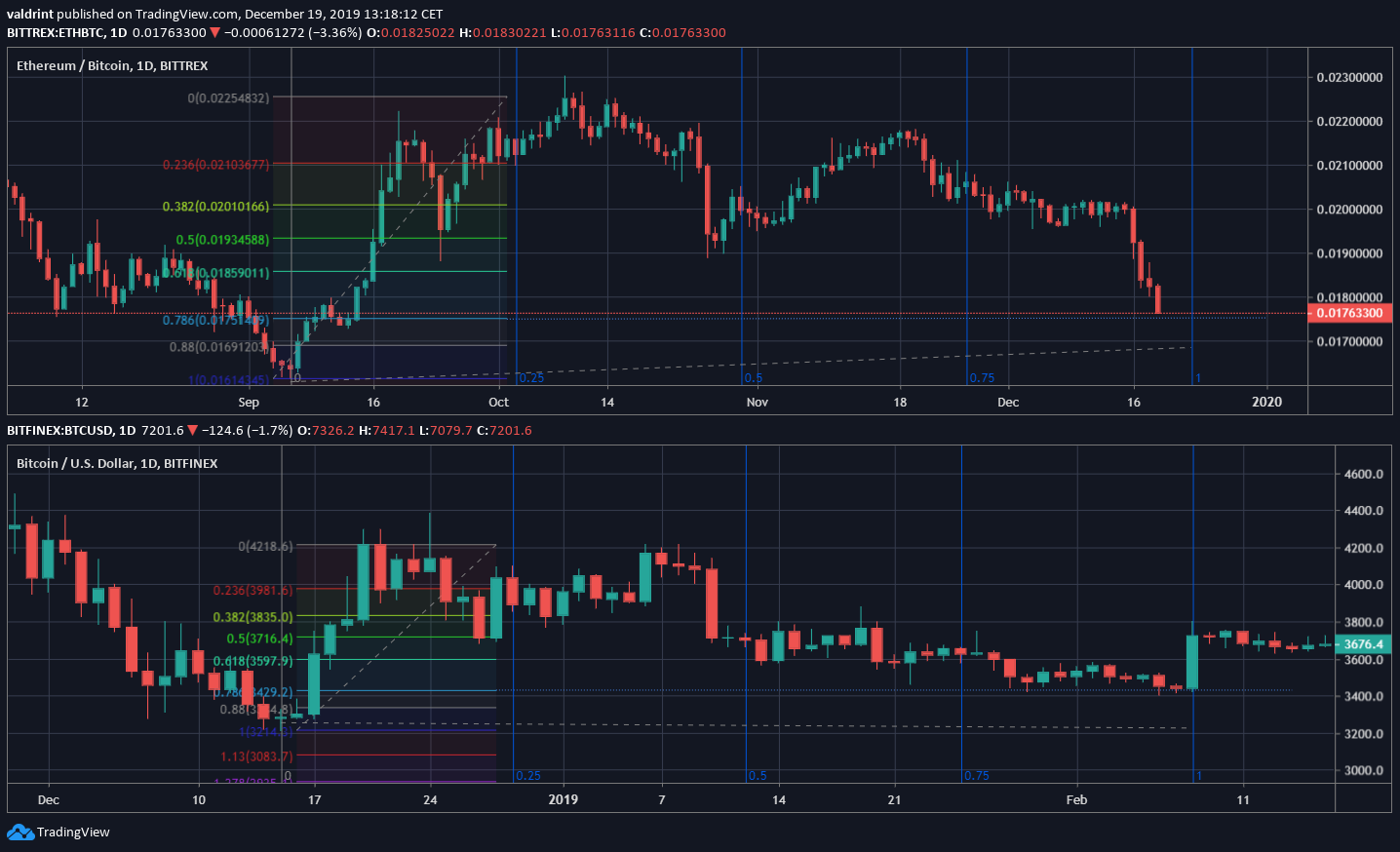Select the 3000.0 axis value on BTC chart

click(1364, 770)
